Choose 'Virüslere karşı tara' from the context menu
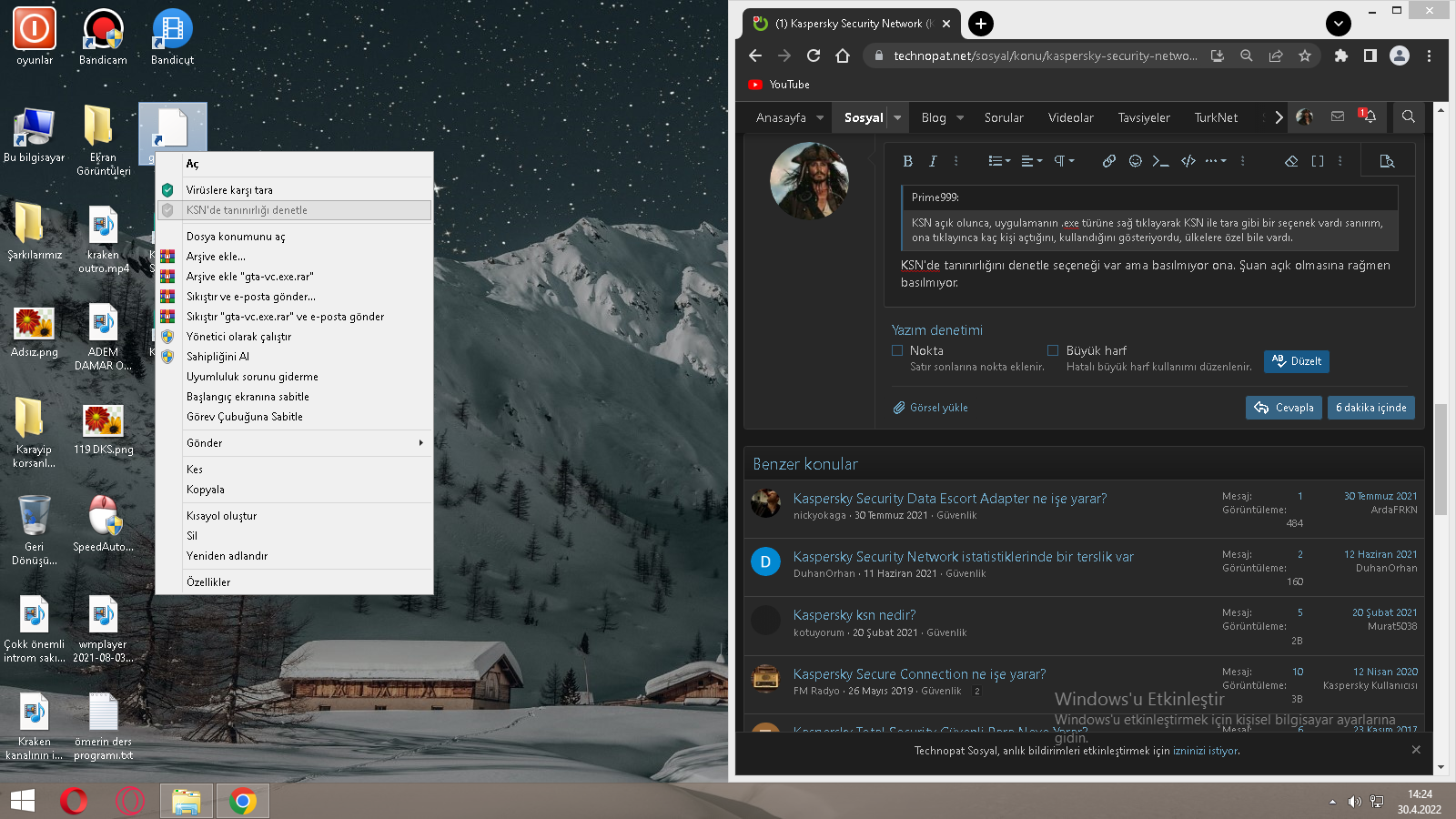This screenshot has width=1456, height=819. coord(294,190)
